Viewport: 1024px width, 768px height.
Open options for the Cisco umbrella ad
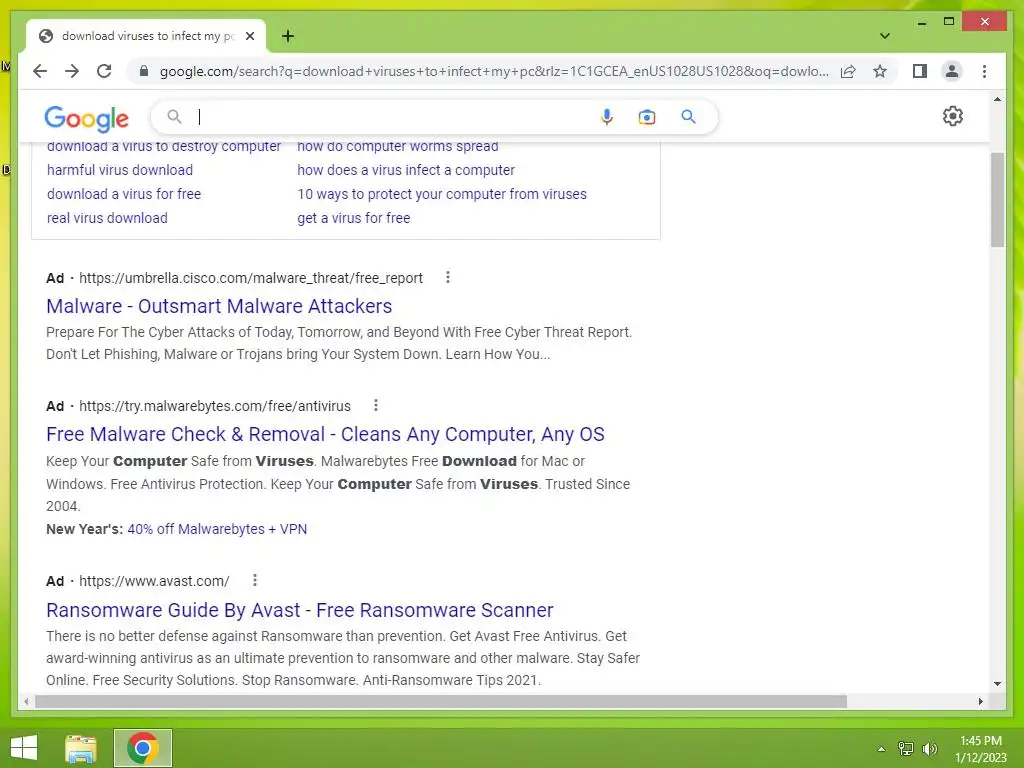point(447,278)
